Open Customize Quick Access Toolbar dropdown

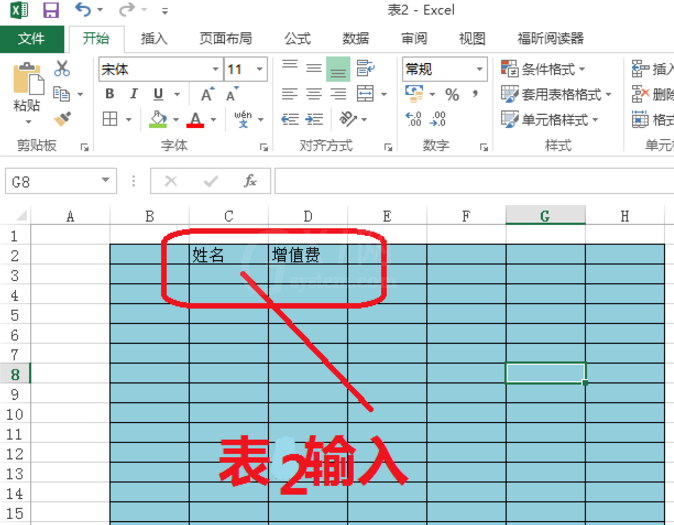(165, 11)
